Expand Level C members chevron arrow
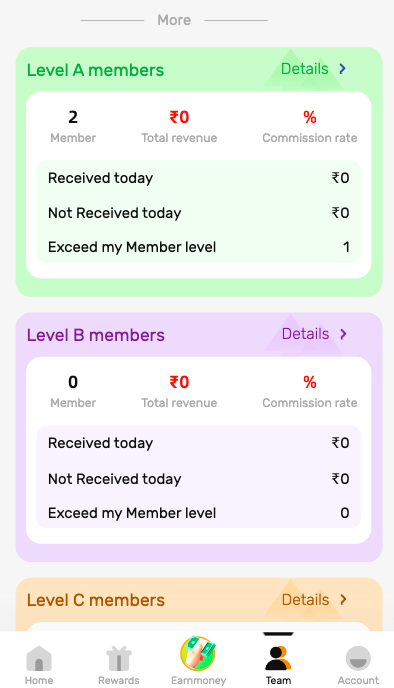Viewport: 394px width, 688px height. (343, 599)
